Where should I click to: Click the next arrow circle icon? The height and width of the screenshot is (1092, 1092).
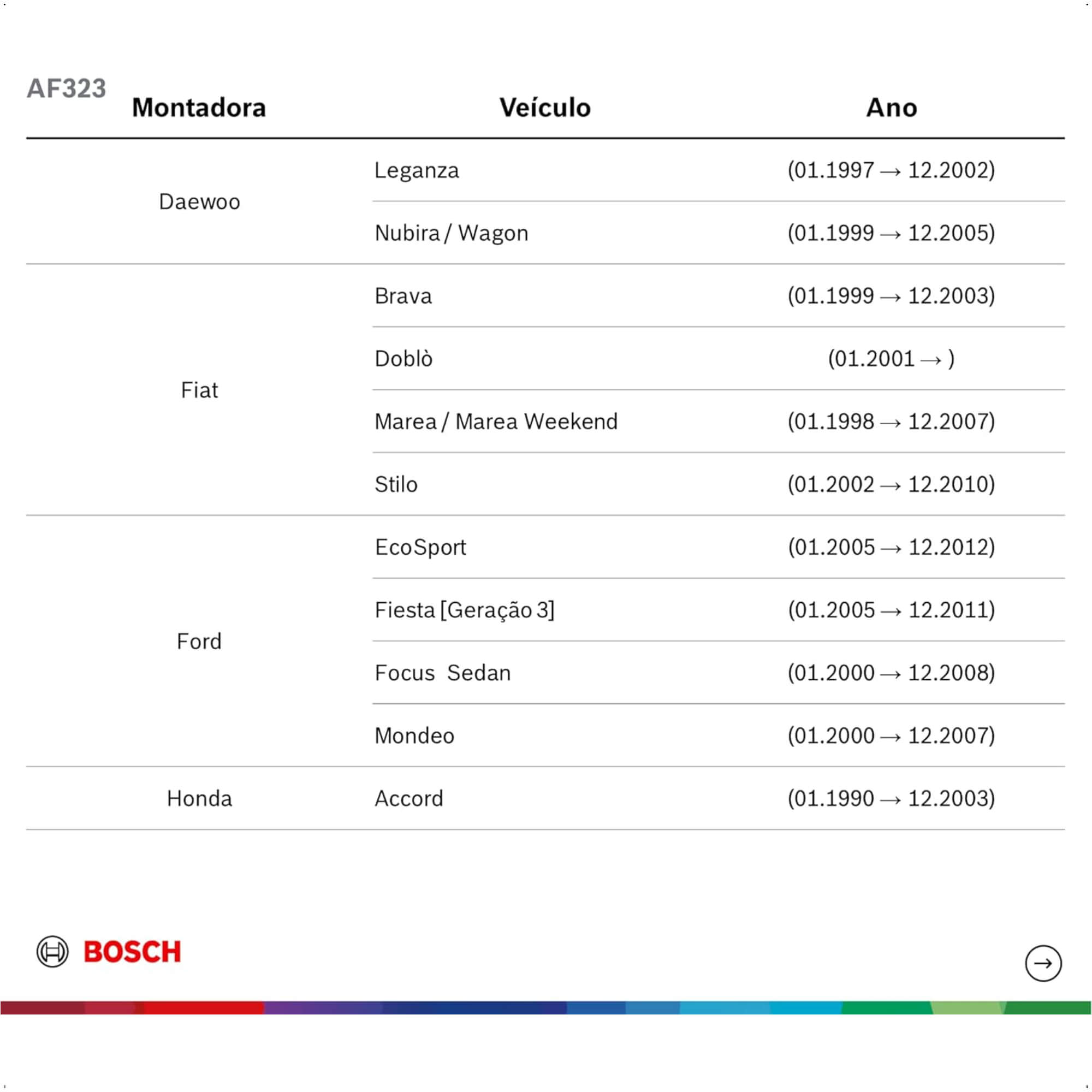[1043, 963]
